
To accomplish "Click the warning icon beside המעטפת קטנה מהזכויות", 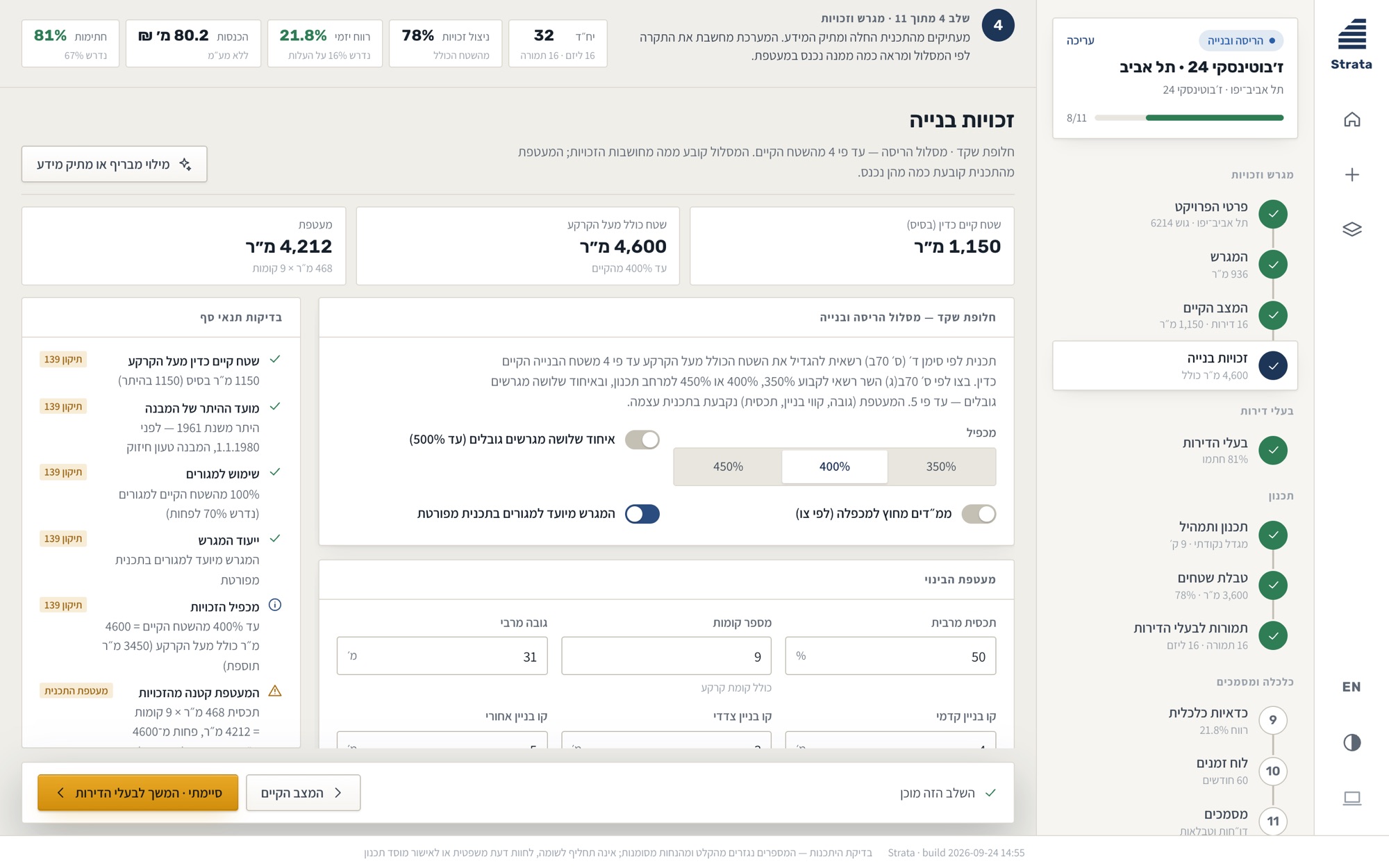I will click(275, 691).
